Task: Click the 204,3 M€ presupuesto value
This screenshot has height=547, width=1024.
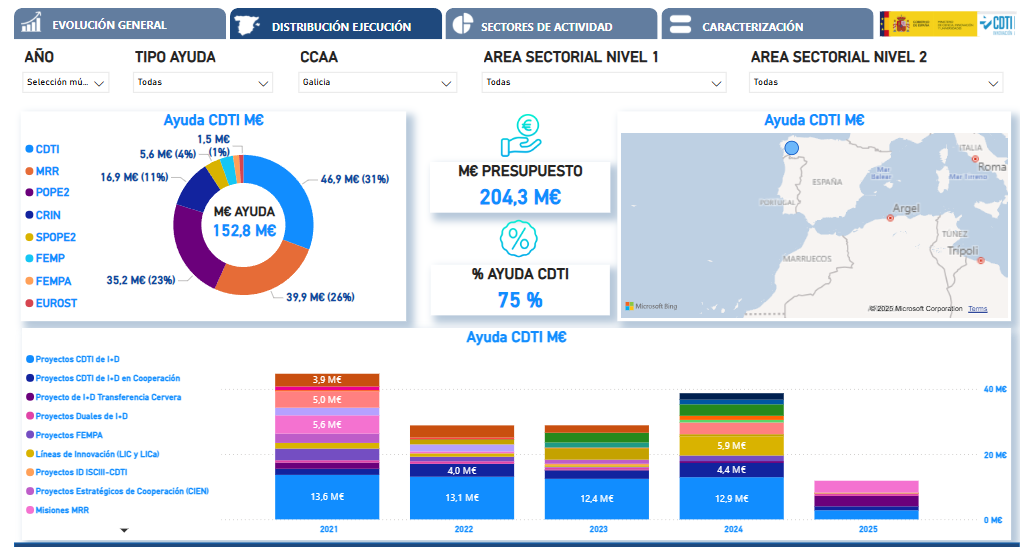Action: (x=520, y=196)
